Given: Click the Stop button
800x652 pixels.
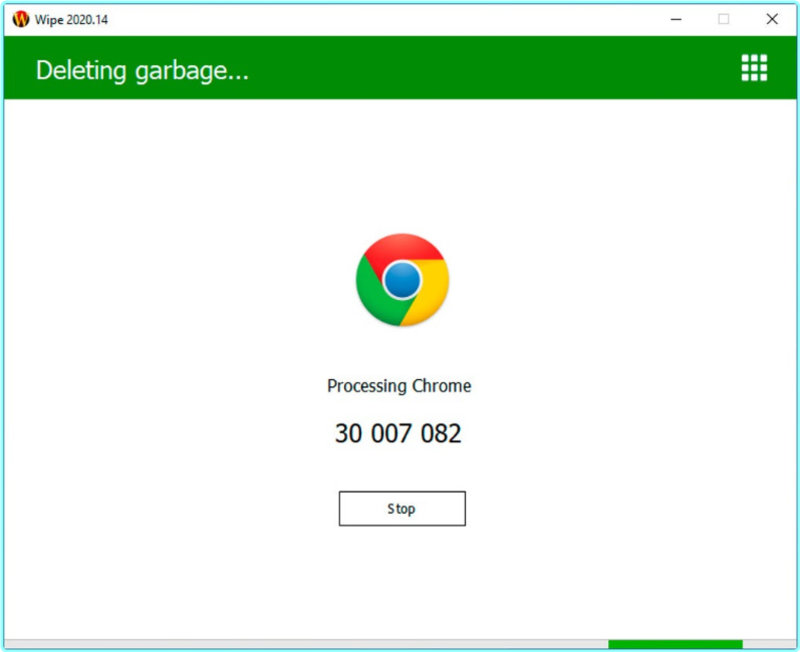Looking at the screenshot, I should tap(402, 509).
